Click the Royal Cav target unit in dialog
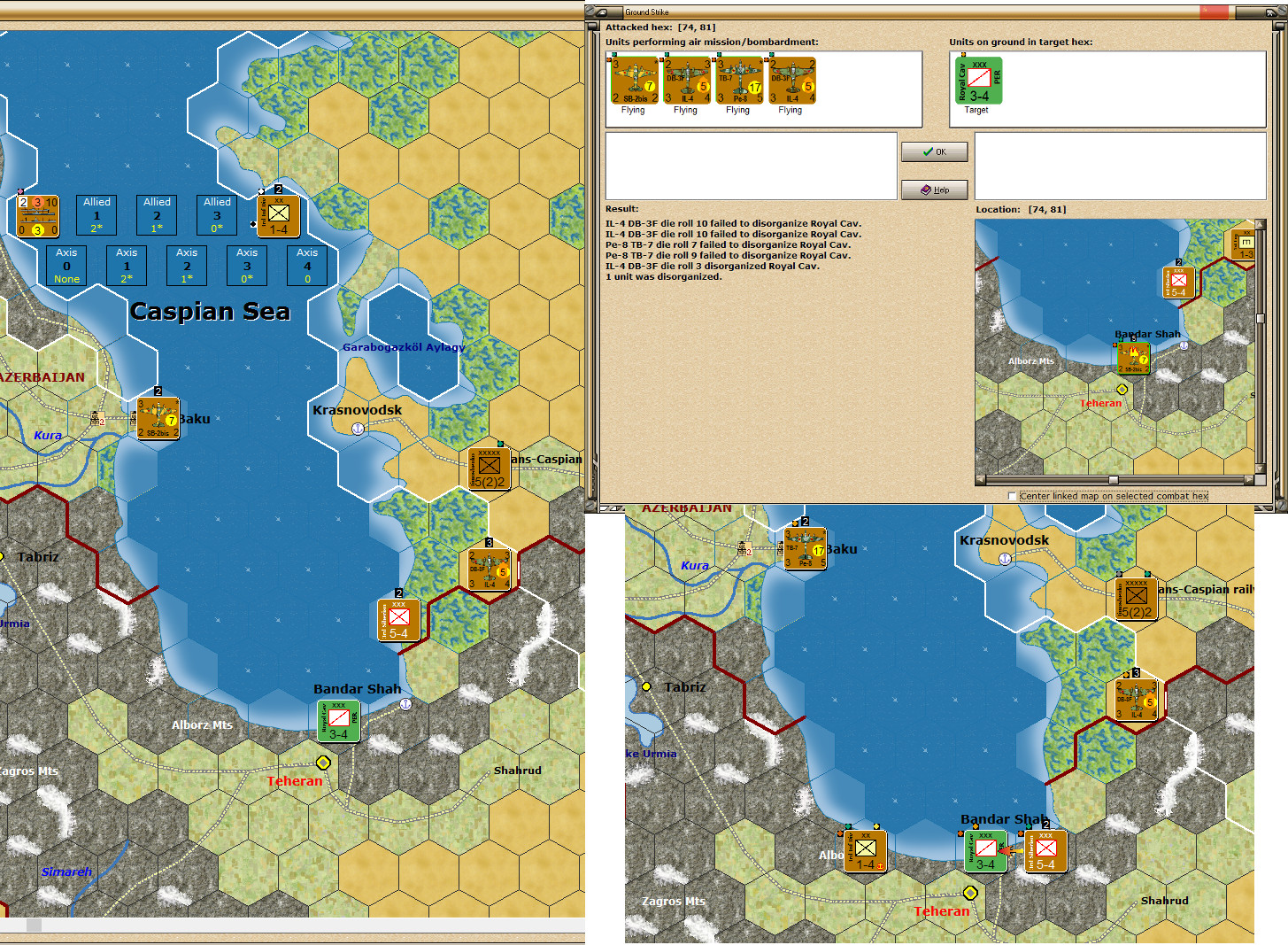The width and height of the screenshot is (1288, 945). coord(979,81)
